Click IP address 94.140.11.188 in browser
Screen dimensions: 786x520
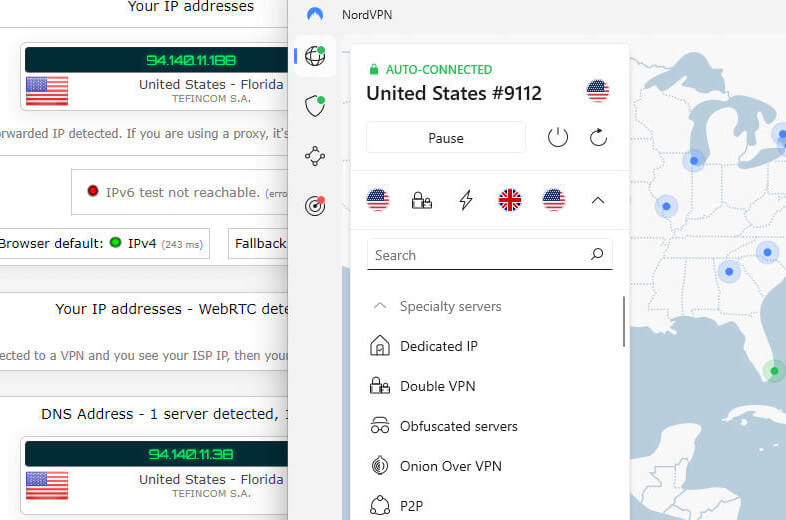[x=190, y=60]
